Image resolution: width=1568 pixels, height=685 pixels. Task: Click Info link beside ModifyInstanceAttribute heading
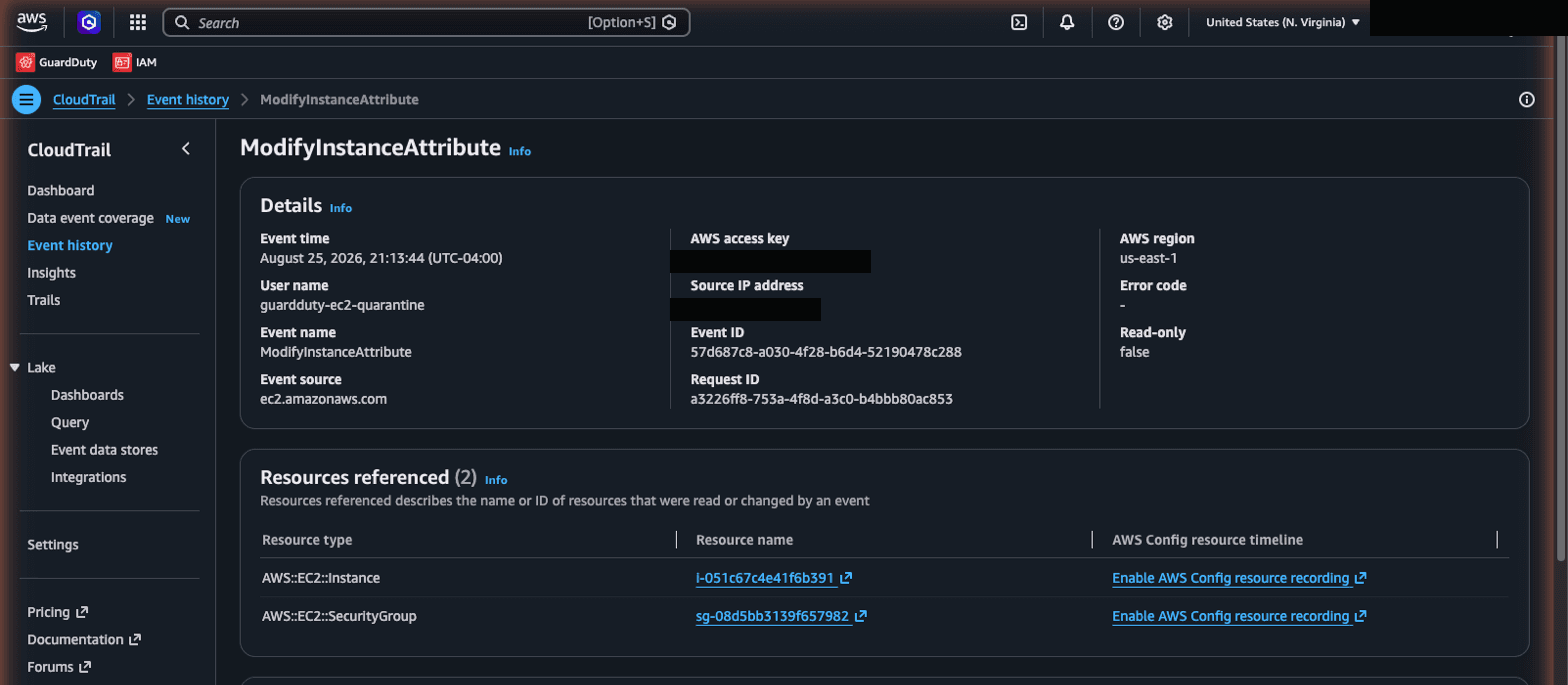(x=520, y=151)
